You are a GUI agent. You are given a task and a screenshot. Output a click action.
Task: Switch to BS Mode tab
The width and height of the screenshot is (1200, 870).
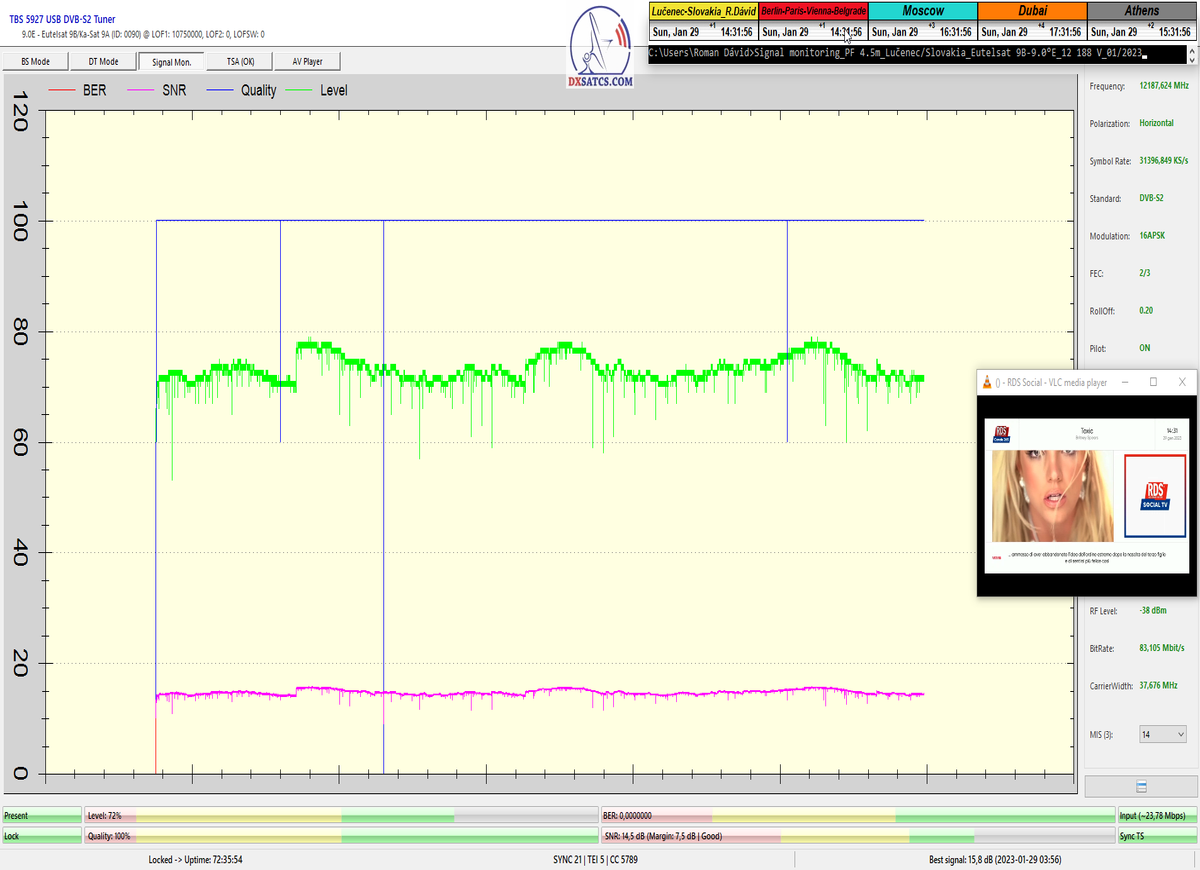(35, 61)
